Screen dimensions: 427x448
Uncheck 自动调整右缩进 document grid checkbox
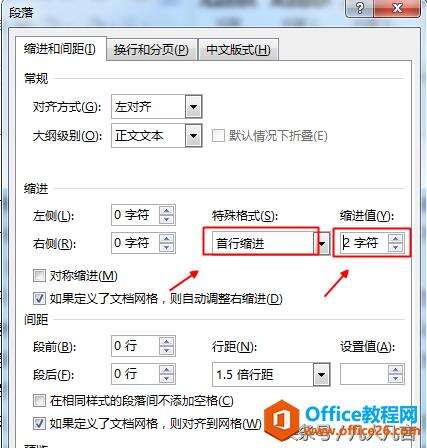point(39,298)
